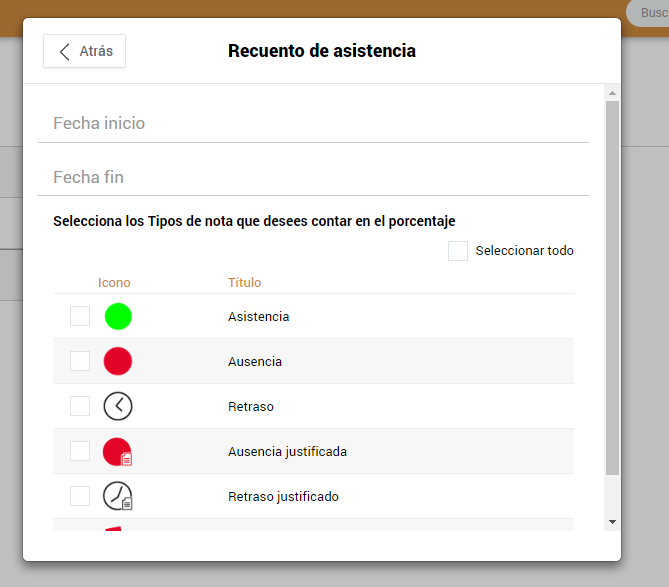Click the Título column header
Screen dimensions: 669x587
(x=244, y=282)
